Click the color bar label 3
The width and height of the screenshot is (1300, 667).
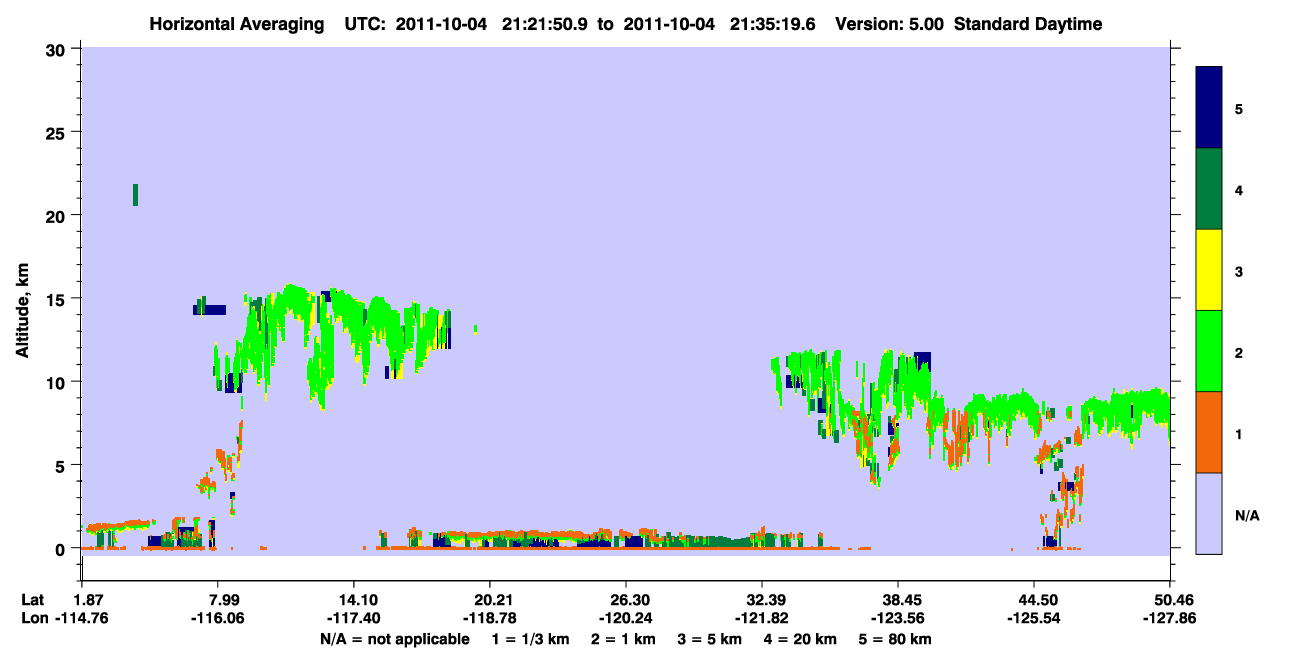(x=1238, y=271)
